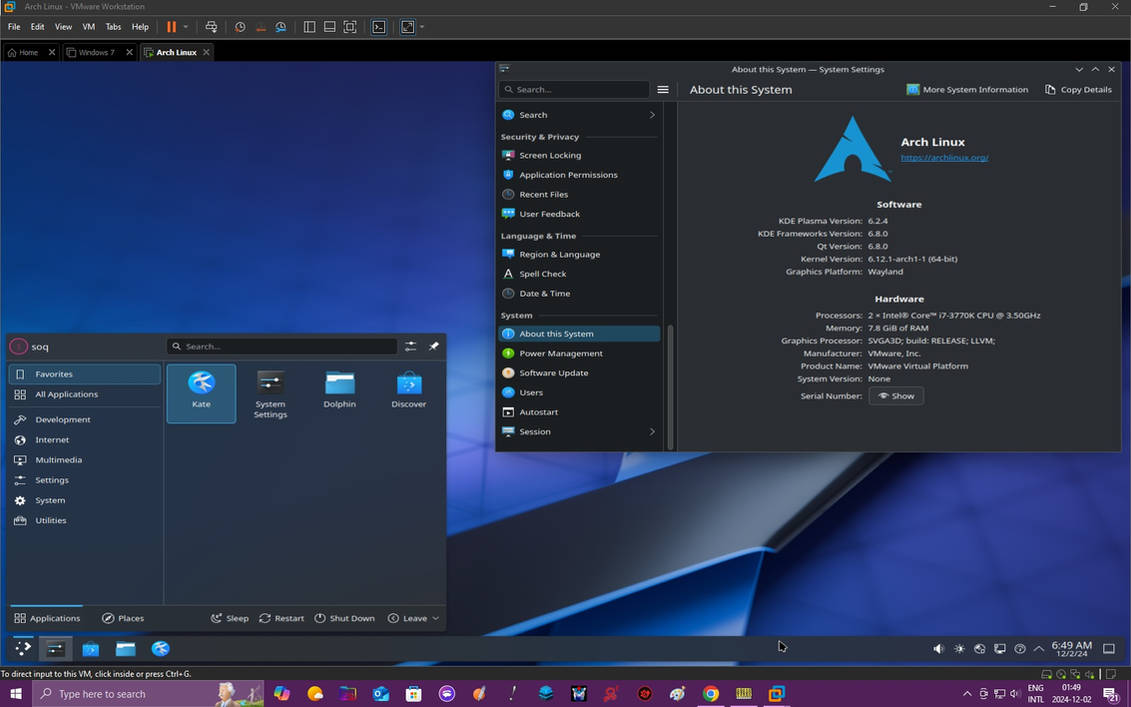Click the Shut Down button
Viewport: 1131px width, 707px height.
tap(344, 618)
